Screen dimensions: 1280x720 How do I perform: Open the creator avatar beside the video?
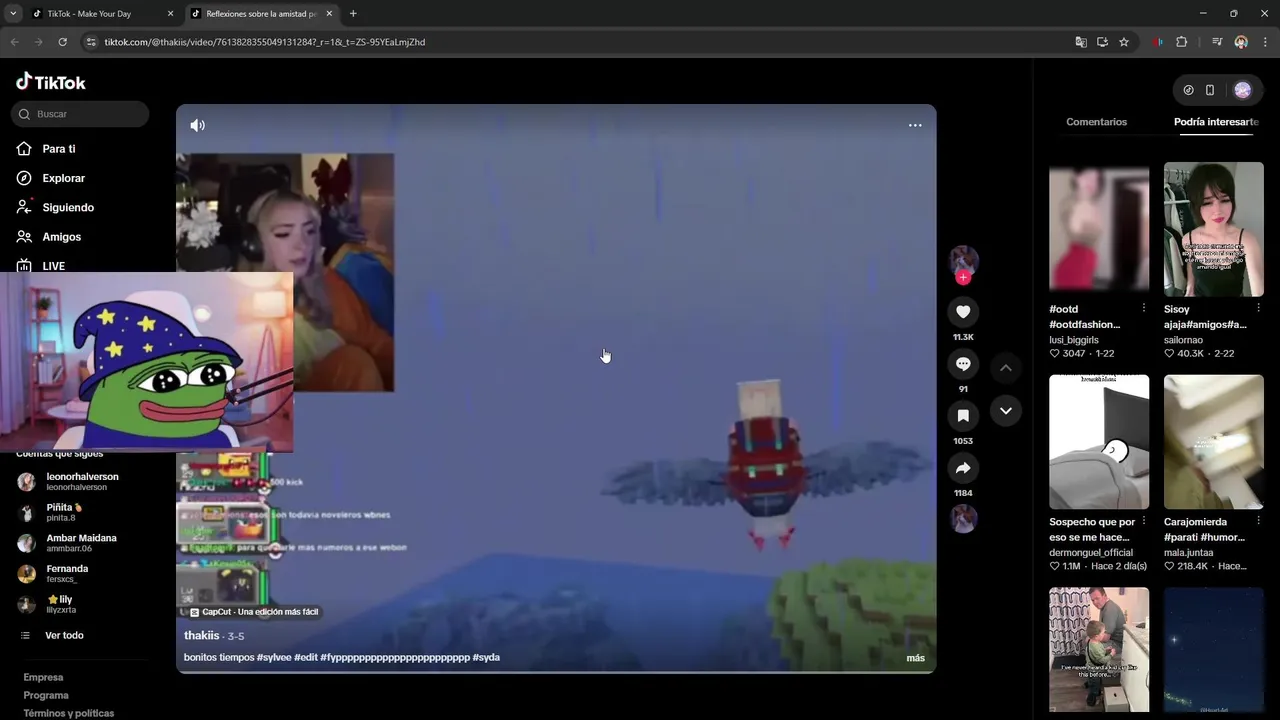tap(963, 260)
